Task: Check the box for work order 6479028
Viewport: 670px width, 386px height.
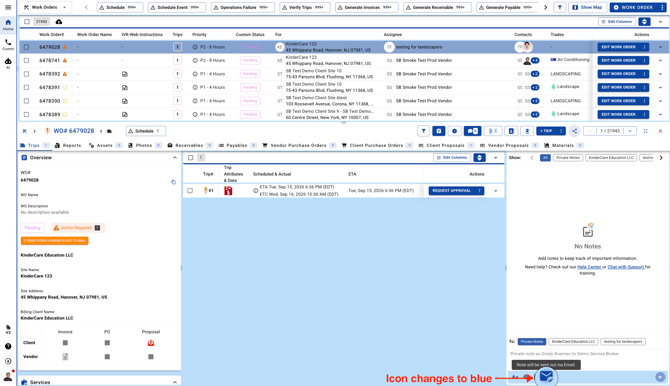Action: point(26,47)
